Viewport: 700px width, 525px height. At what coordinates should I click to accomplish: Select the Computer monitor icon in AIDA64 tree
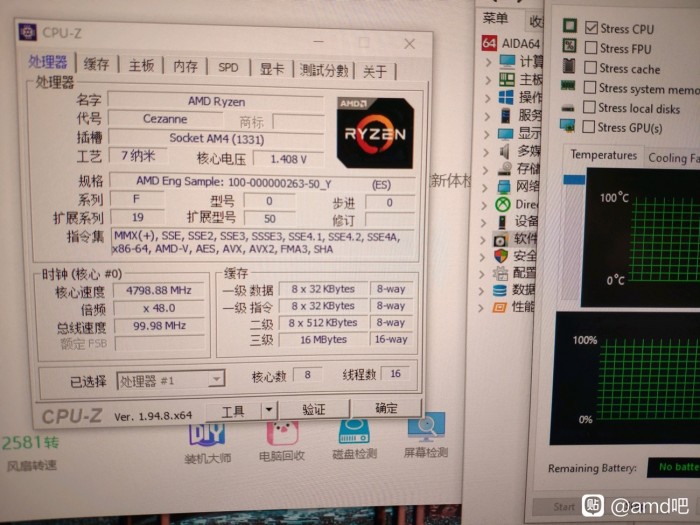click(x=508, y=61)
